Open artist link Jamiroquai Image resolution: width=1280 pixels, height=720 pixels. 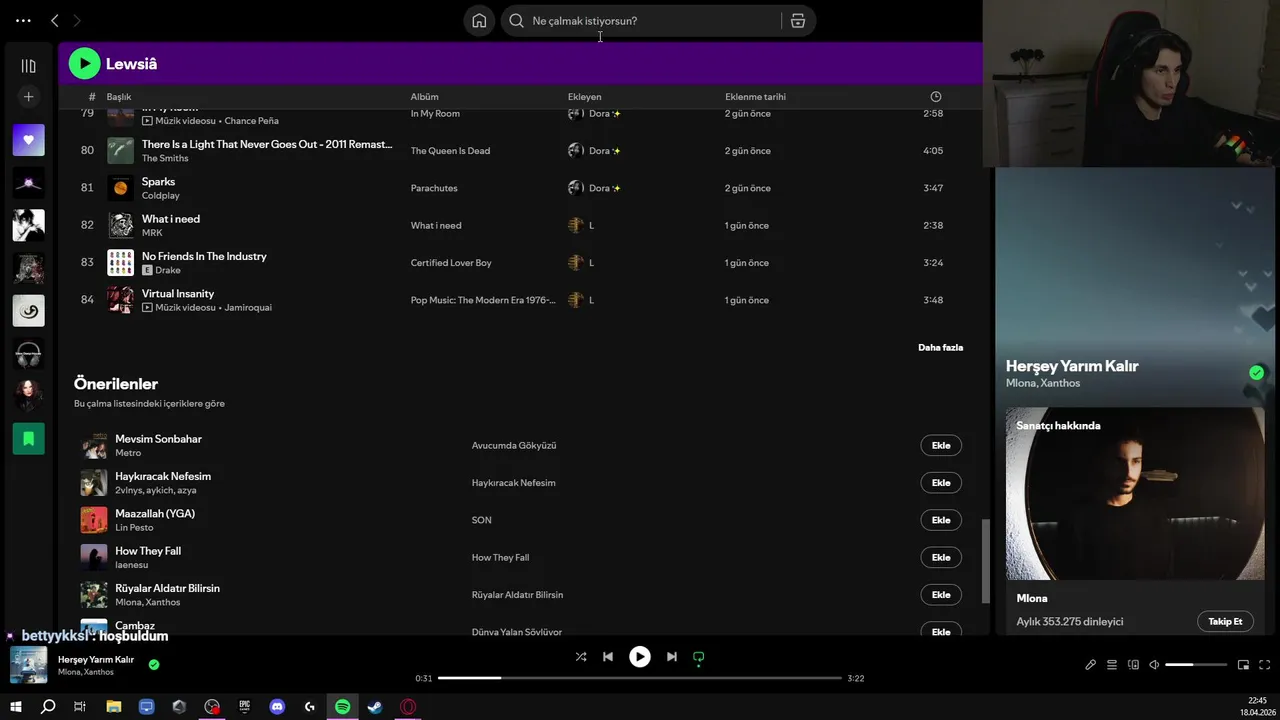[x=248, y=308]
